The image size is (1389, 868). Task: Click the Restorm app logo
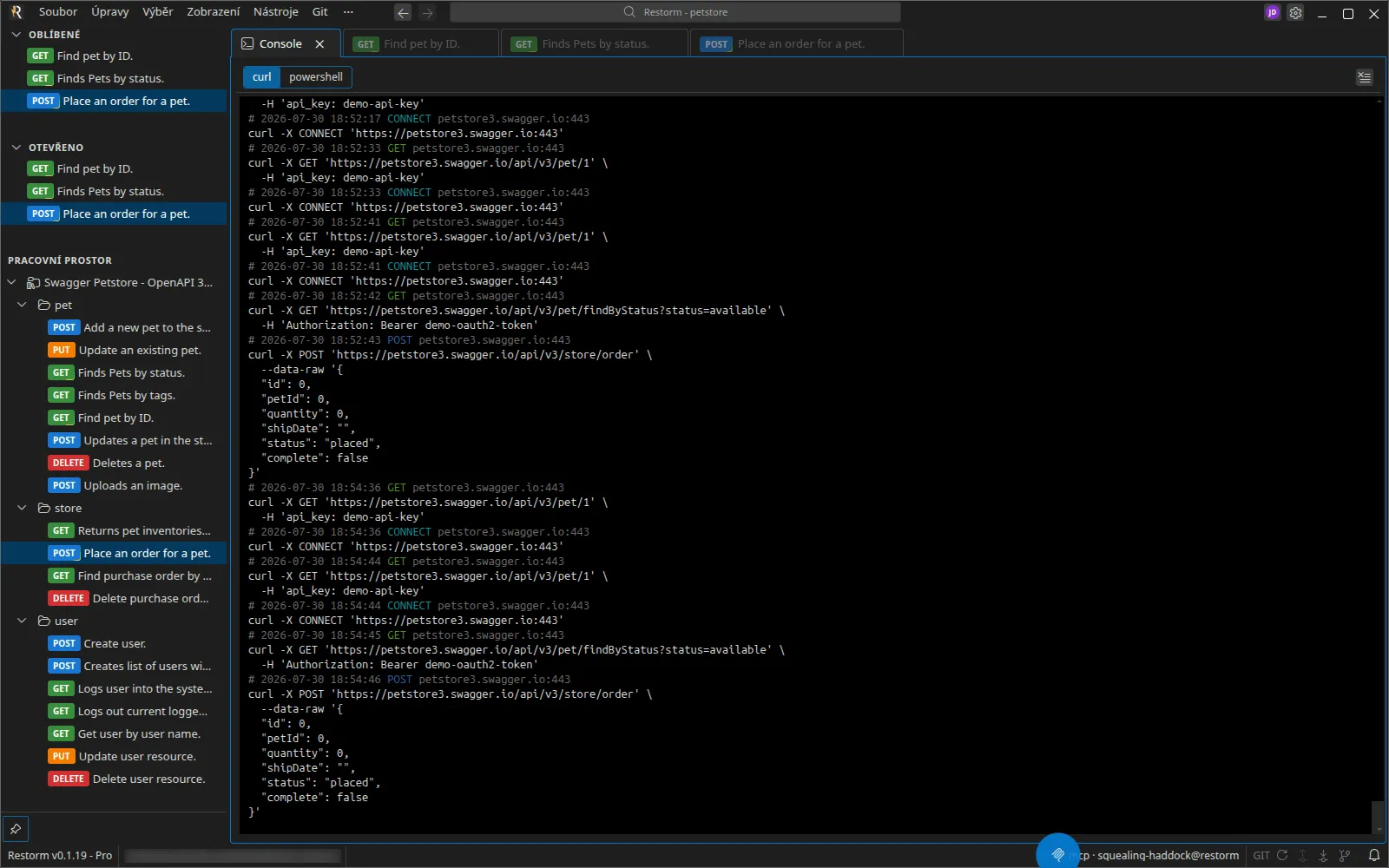(x=16, y=12)
